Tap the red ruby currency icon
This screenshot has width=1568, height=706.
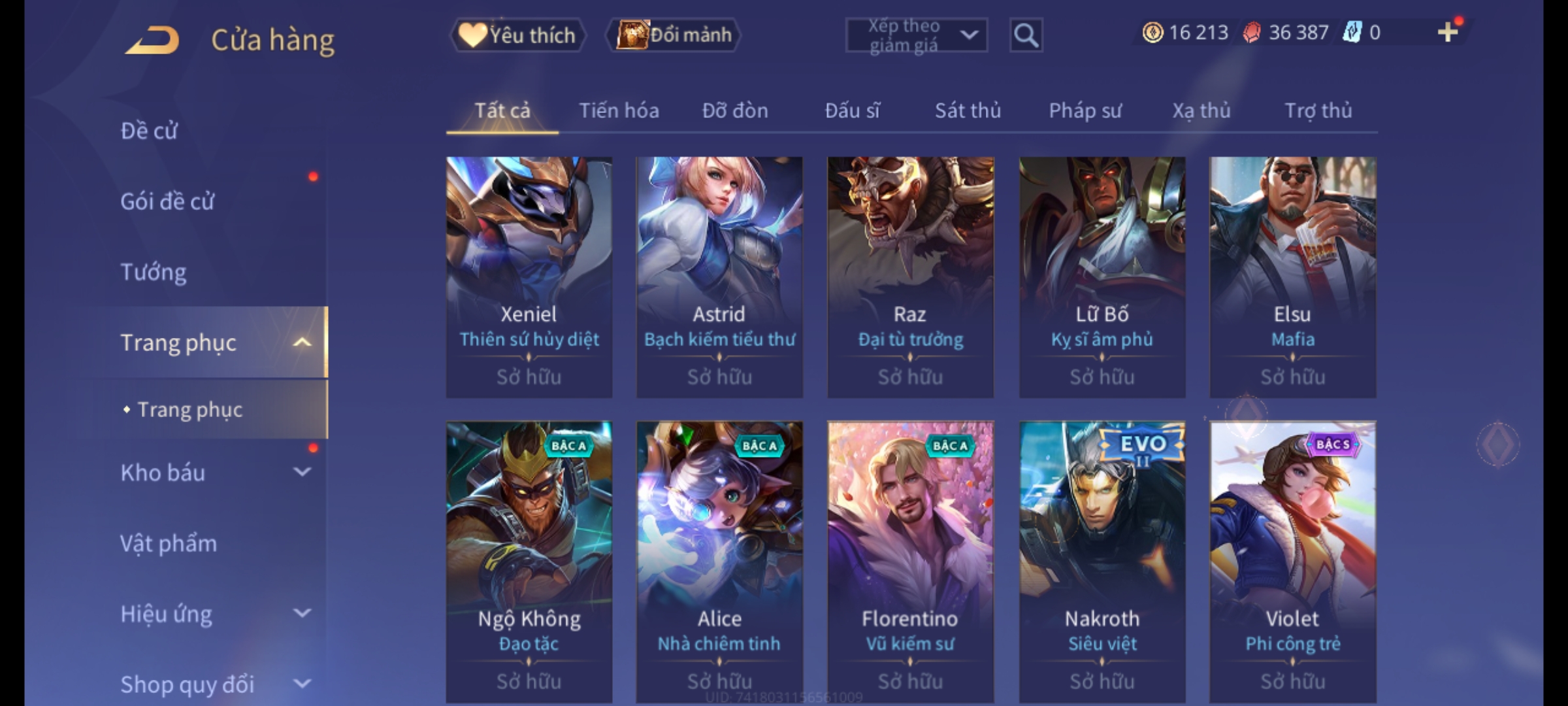click(x=1252, y=32)
